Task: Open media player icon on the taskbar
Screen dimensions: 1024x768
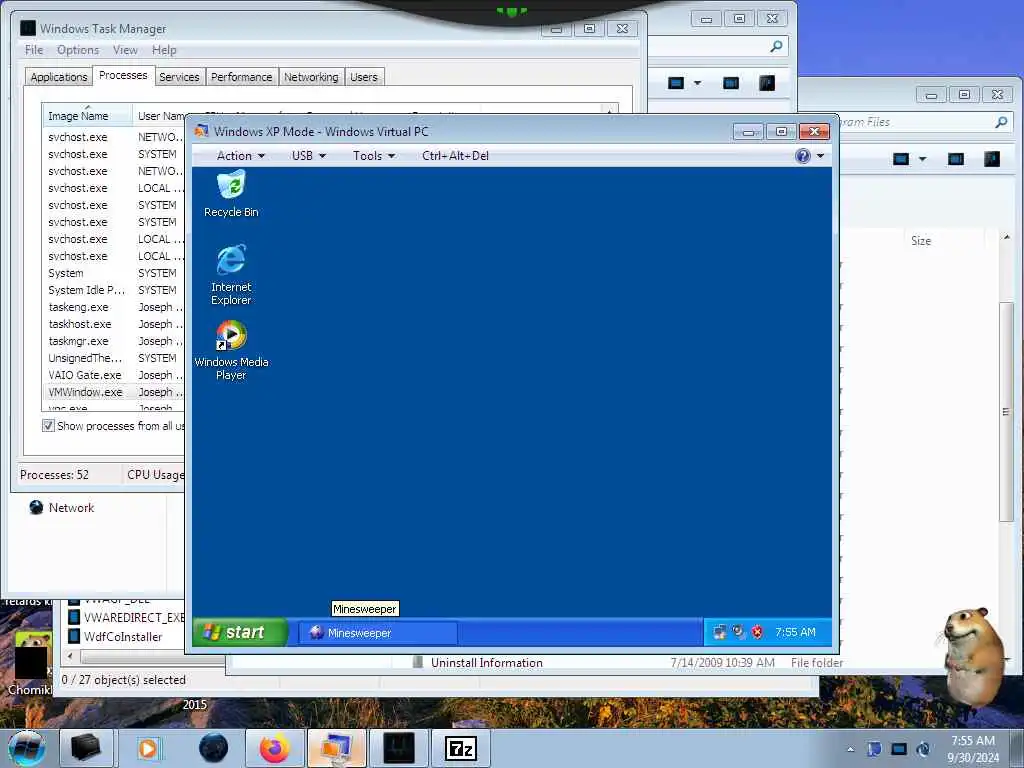Action: [148, 748]
